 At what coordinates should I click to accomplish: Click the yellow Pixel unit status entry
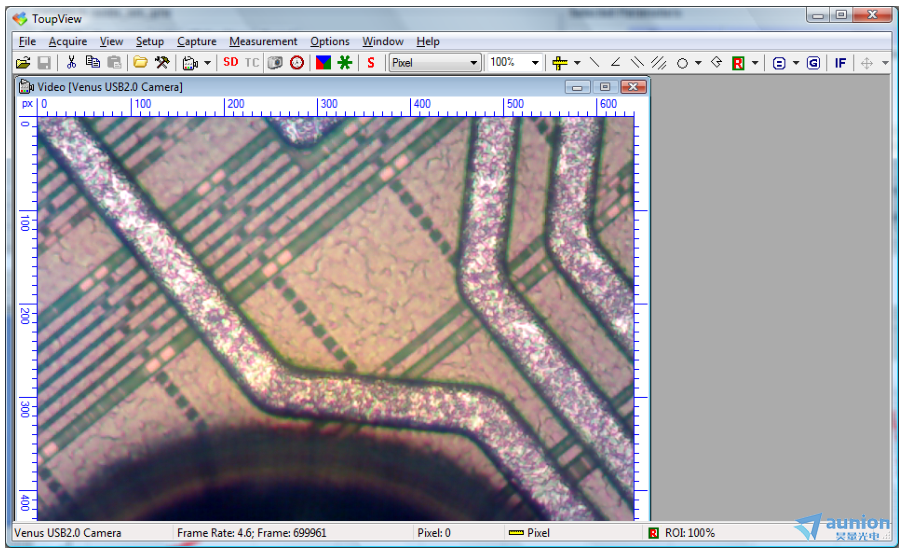(529, 533)
